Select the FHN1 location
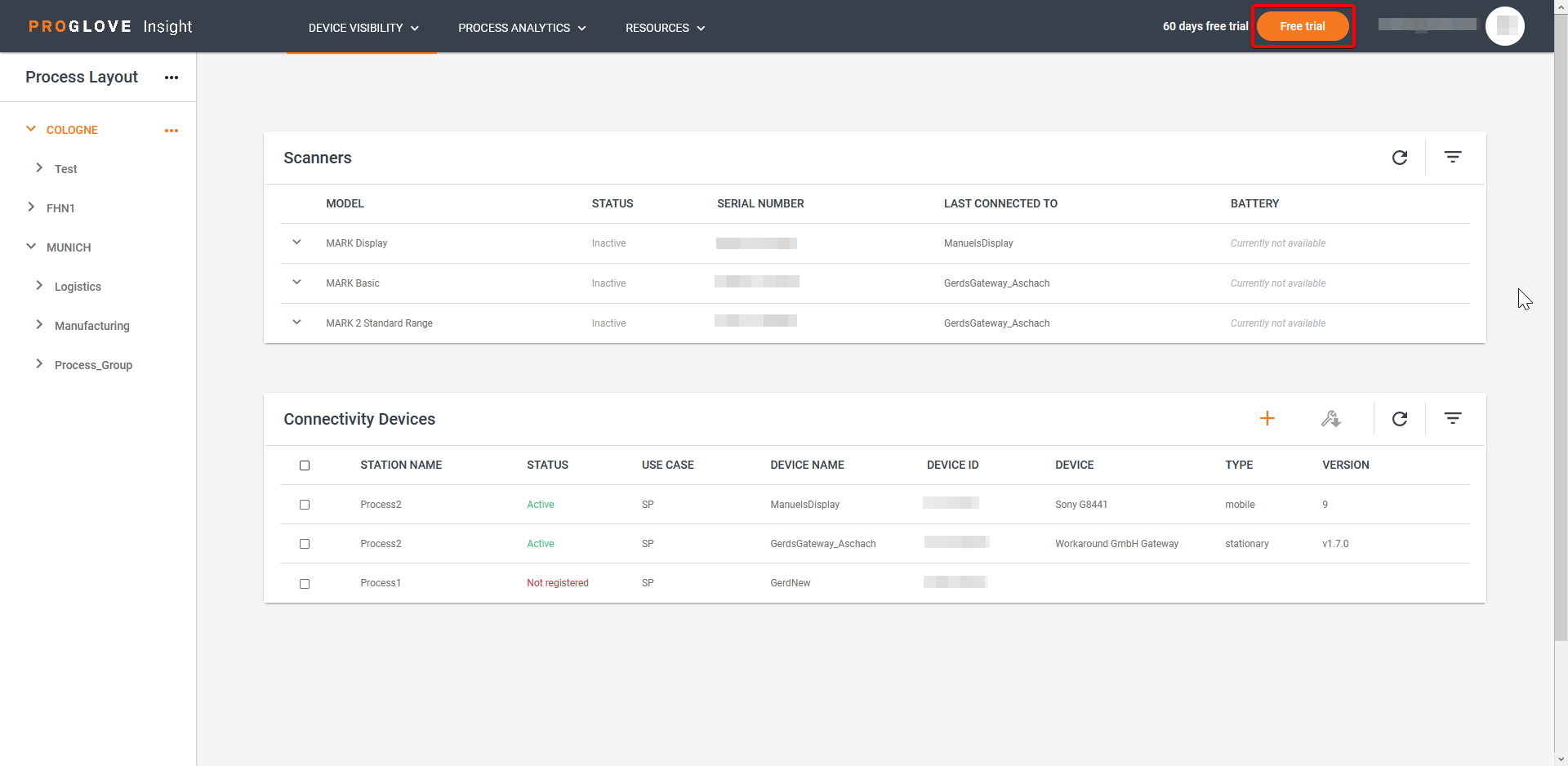Screen dimensions: 1568x766 (x=60, y=208)
